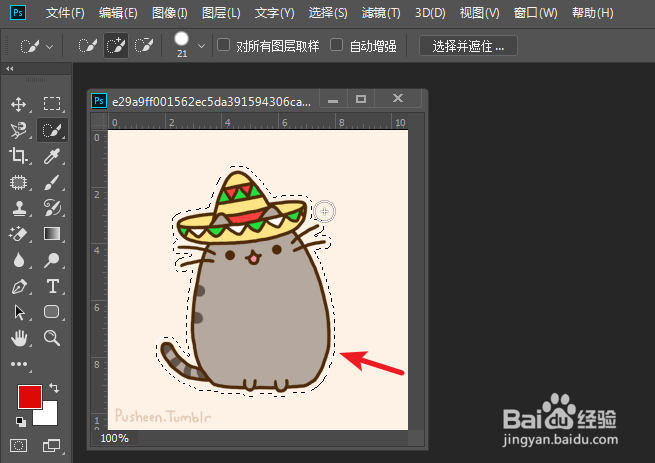Viewport: 655px width, 463px height.
Task: Click the 选择并遮住 button
Action: pos(468,46)
